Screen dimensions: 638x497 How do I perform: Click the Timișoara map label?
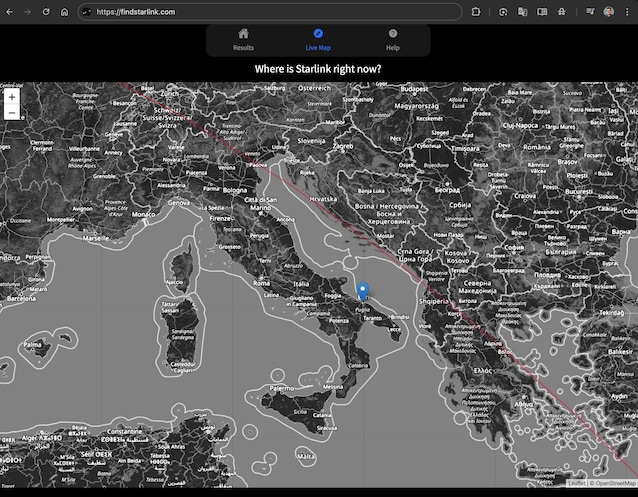click(x=465, y=149)
